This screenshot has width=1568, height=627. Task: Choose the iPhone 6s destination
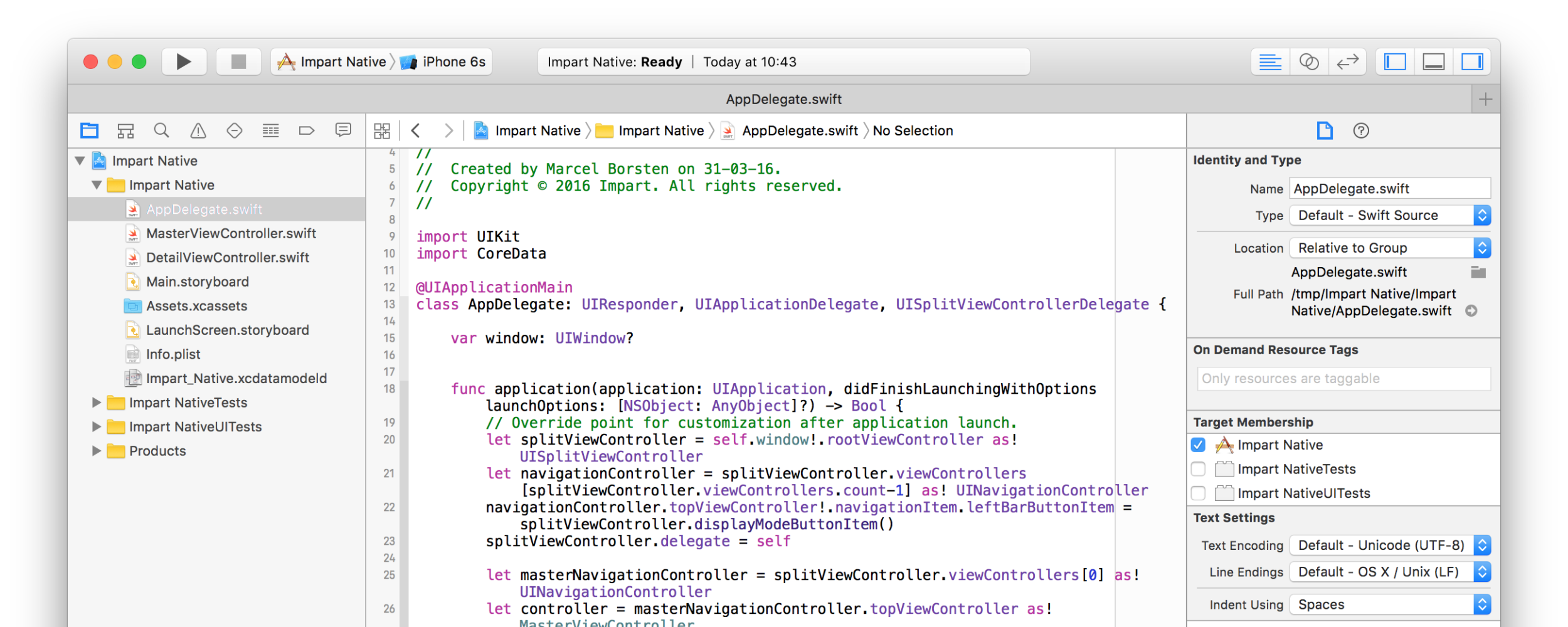point(444,61)
